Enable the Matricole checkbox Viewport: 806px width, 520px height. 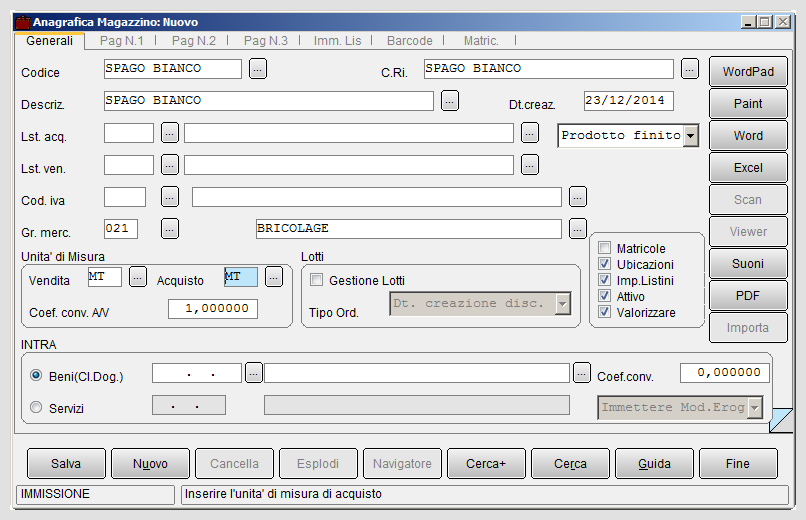[604, 248]
